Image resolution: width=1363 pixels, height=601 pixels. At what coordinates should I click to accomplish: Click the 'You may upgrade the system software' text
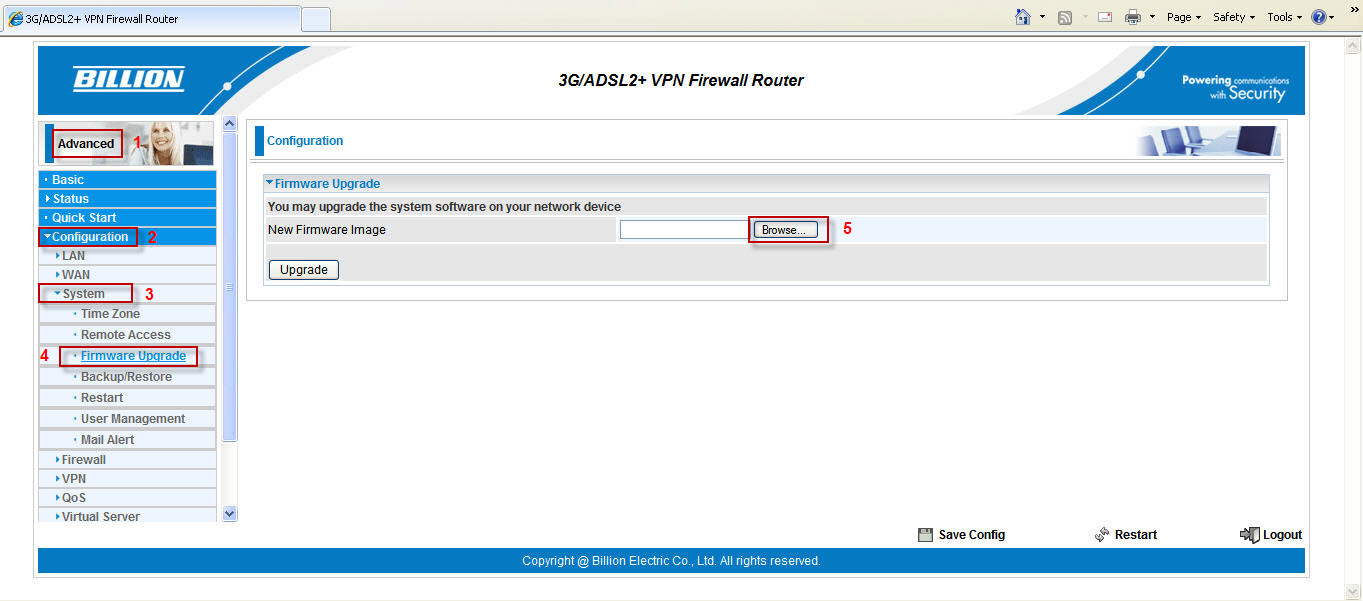pyautogui.click(x=445, y=207)
